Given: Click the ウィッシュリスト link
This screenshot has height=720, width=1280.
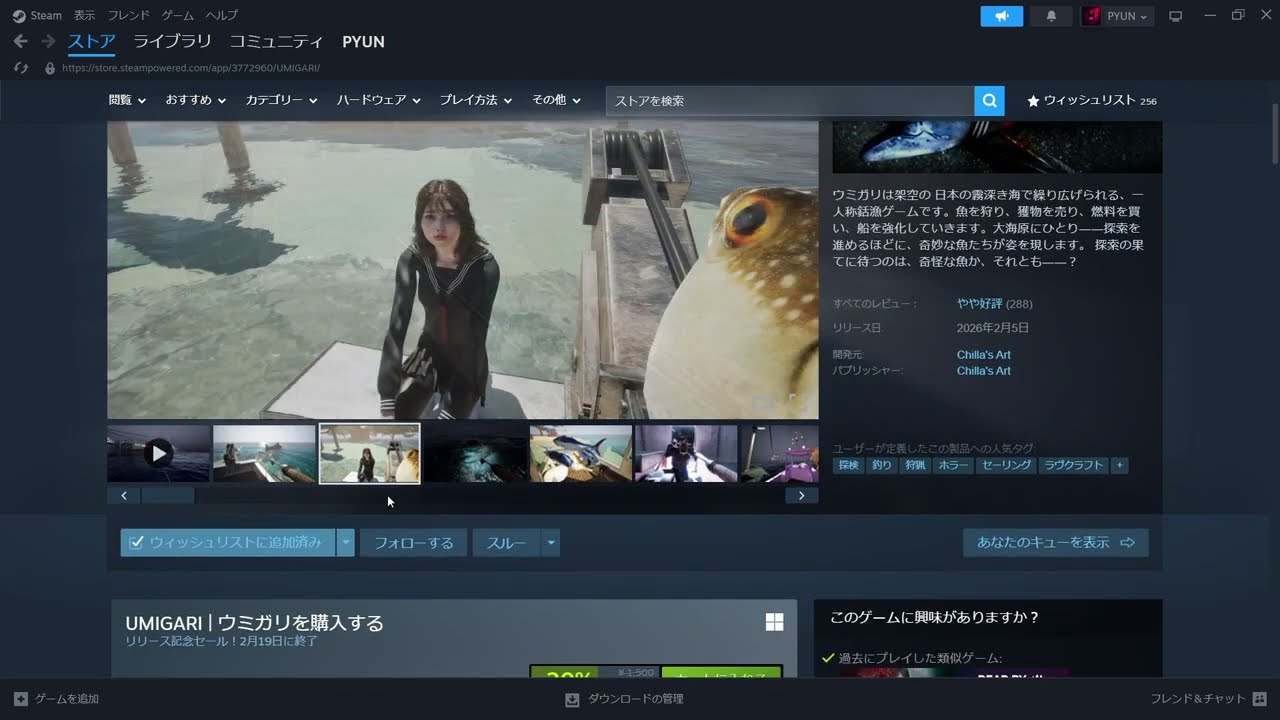Looking at the screenshot, I should (1089, 101).
